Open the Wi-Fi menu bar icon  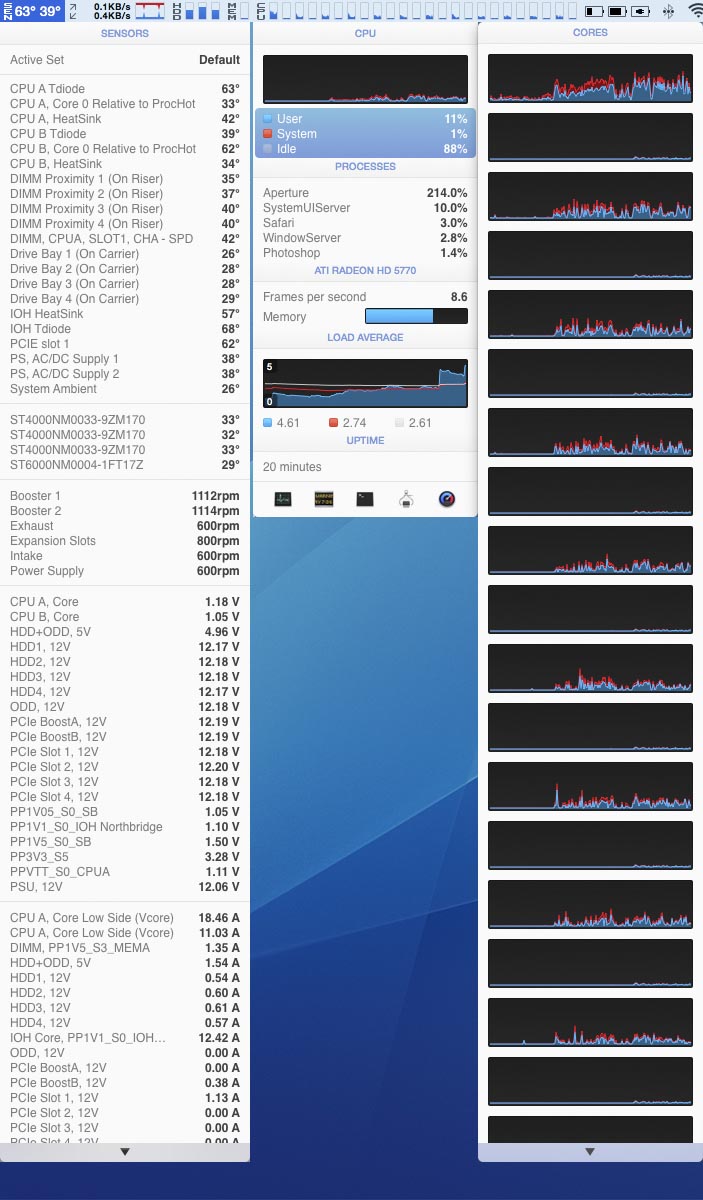(695, 11)
